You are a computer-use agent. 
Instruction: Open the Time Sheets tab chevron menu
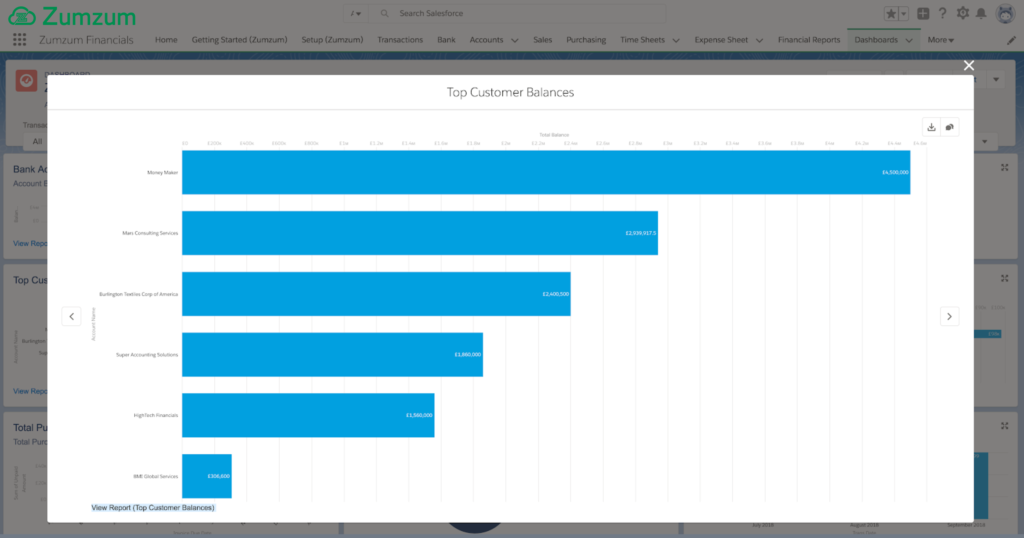pos(676,40)
